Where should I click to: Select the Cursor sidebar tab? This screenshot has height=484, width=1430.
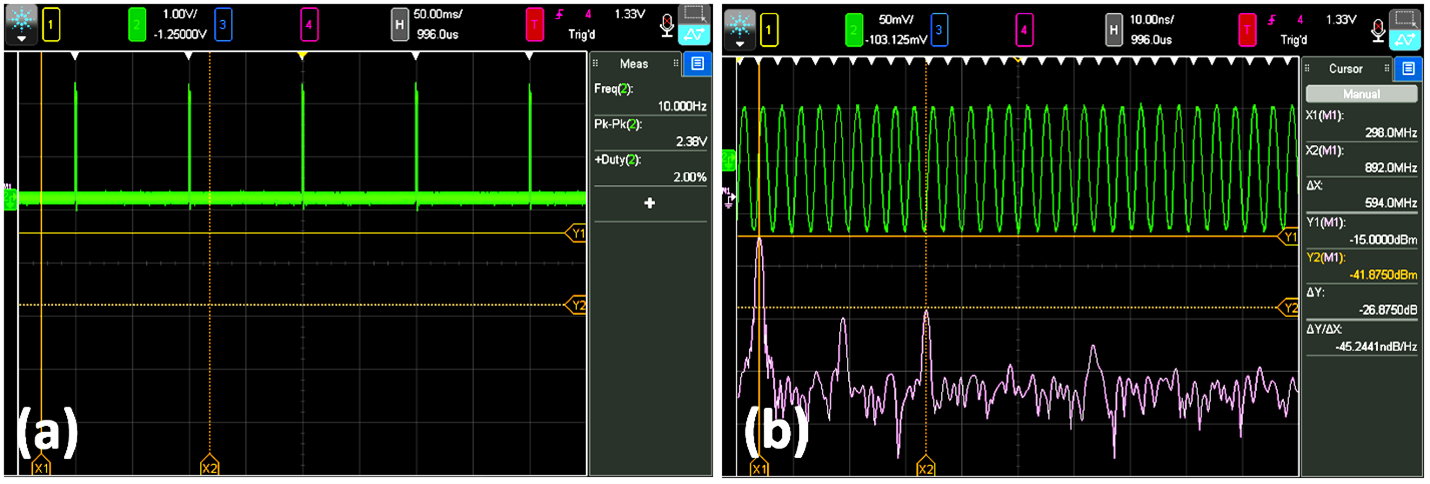click(x=1345, y=69)
